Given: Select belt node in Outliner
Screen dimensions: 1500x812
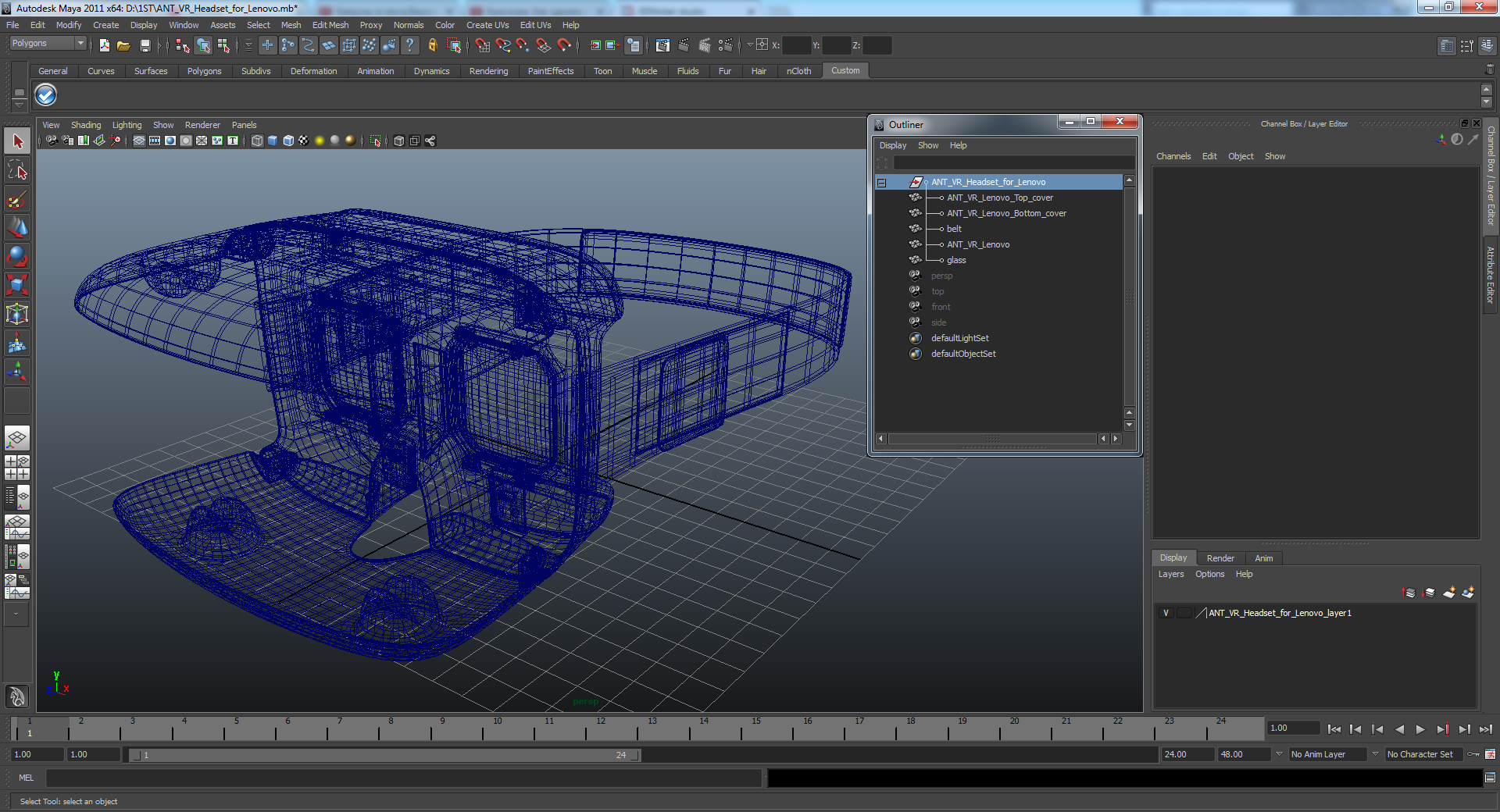Looking at the screenshot, I should [x=954, y=229].
